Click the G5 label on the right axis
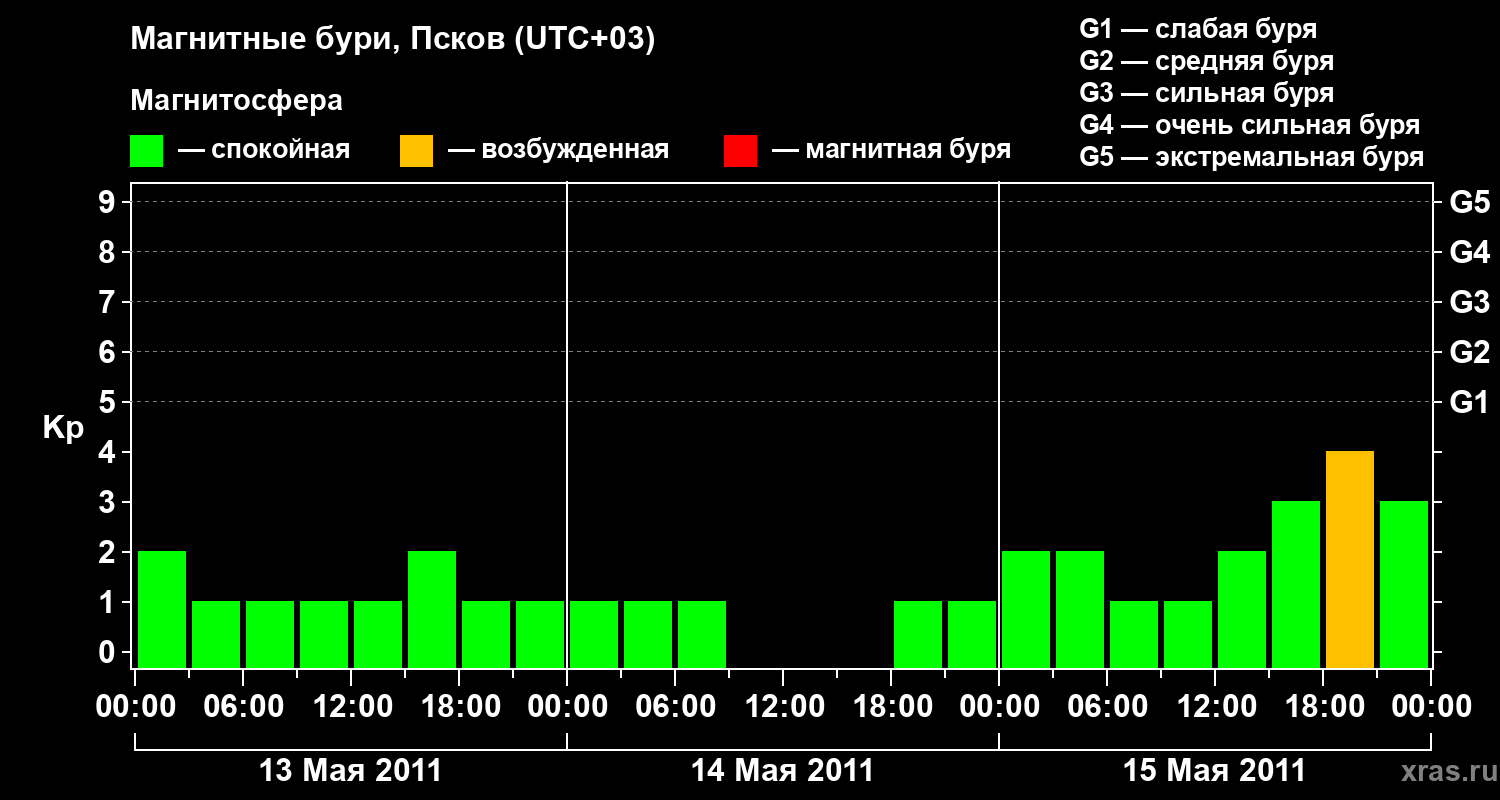The width and height of the screenshot is (1500, 800). pyautogui.click(x=1470, y=202)
